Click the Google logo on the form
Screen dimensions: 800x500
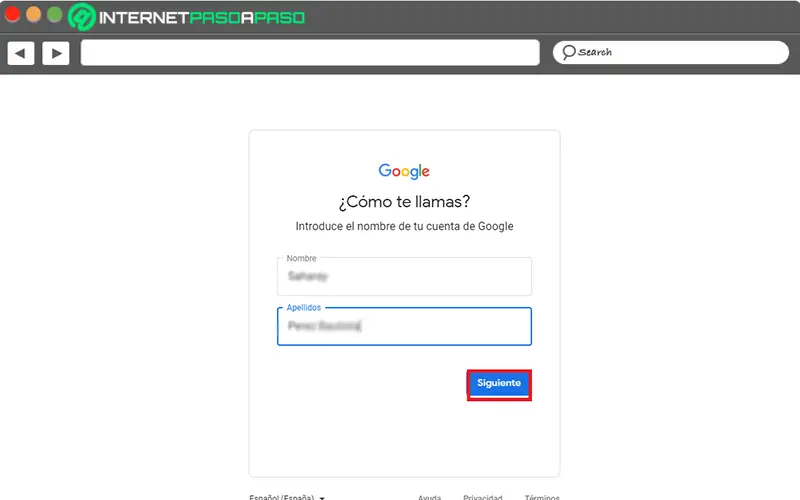click(x=404, y=171)
